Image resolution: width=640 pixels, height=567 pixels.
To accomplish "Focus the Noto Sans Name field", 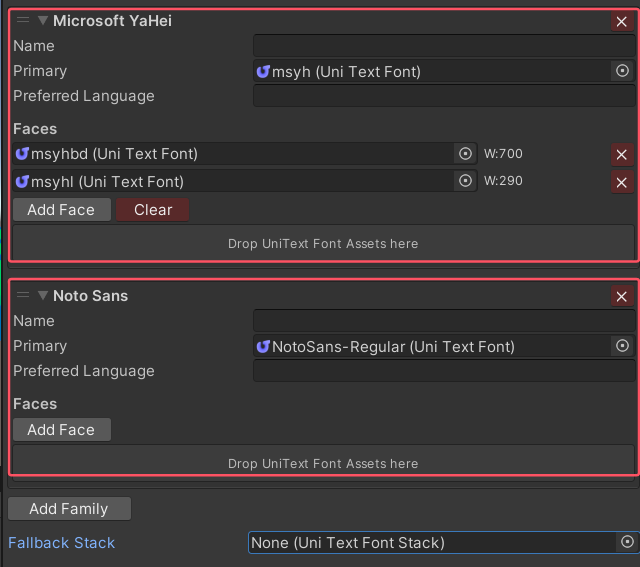I will [444, 321].
